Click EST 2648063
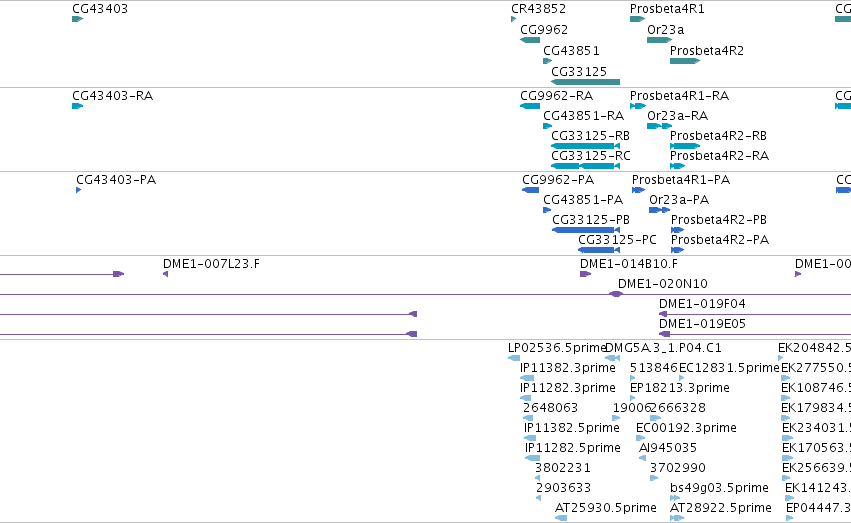 coord(550,409)
